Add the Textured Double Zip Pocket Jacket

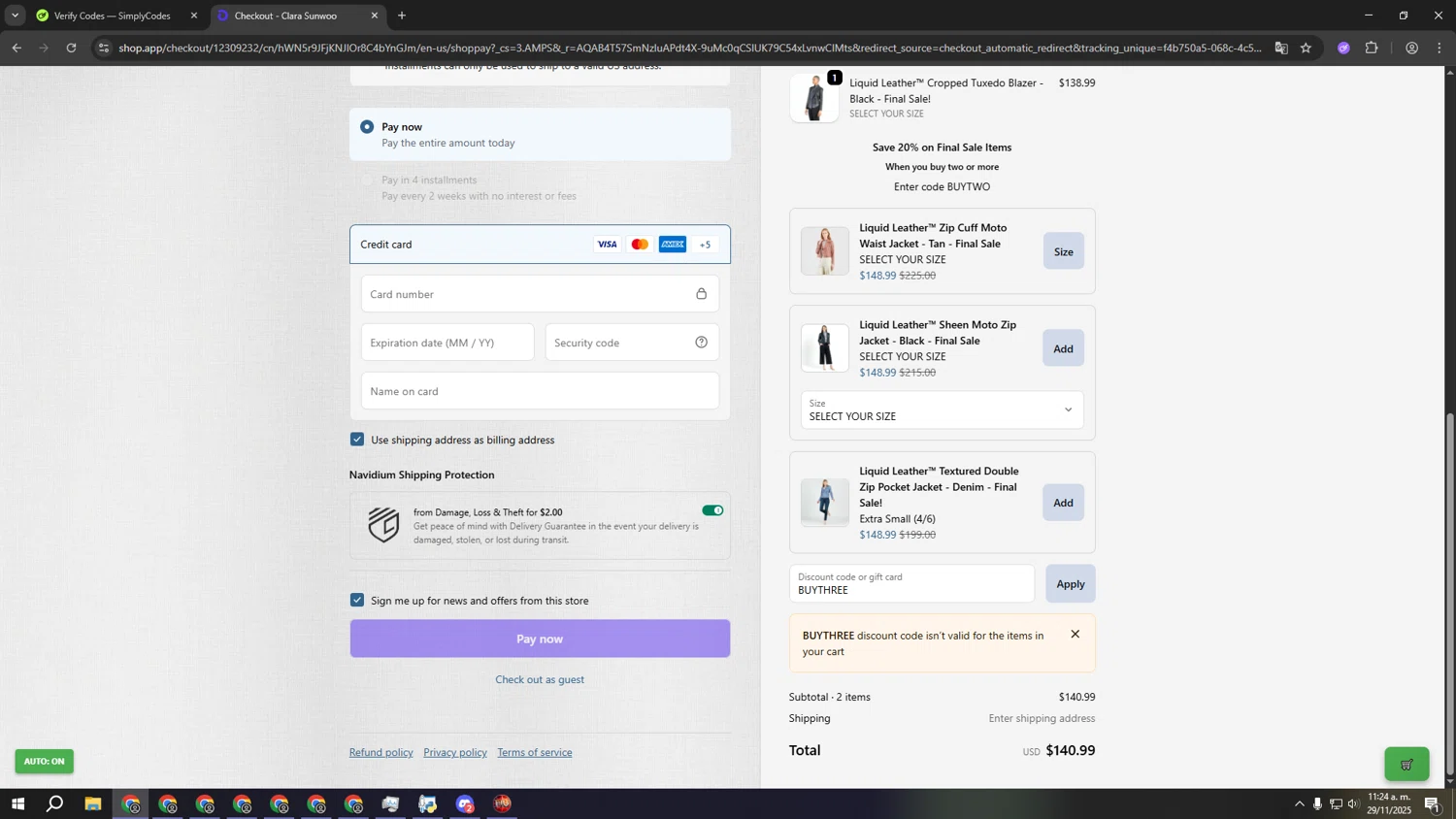(1064, 503)
